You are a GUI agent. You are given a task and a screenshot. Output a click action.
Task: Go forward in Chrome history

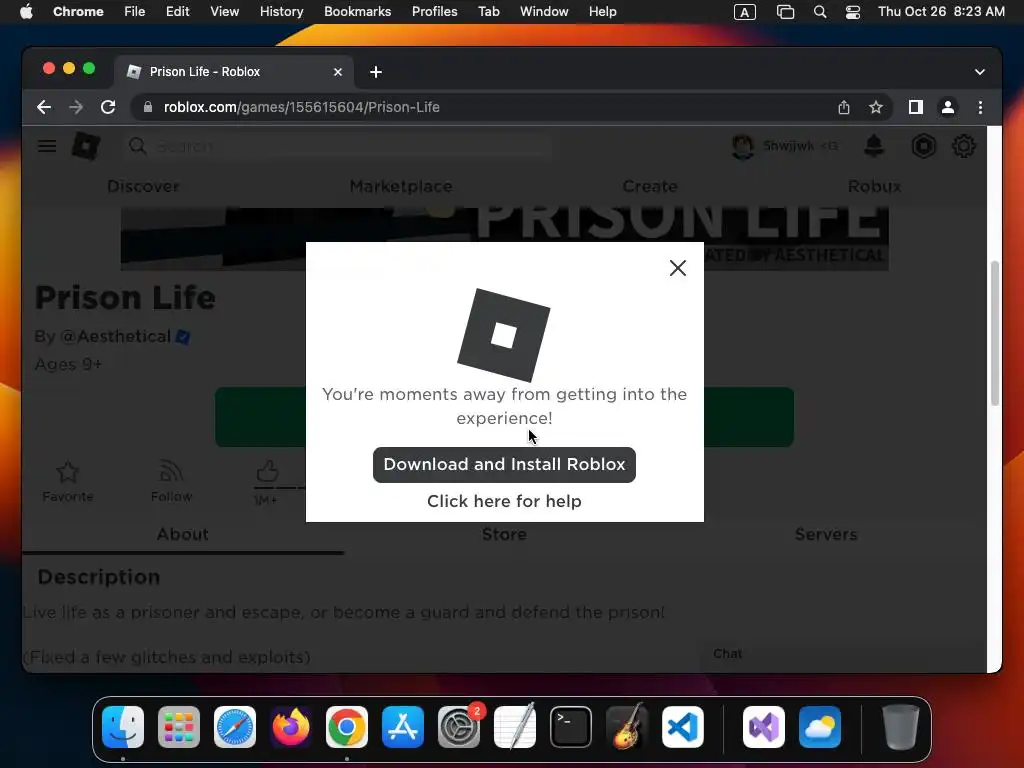76,107
